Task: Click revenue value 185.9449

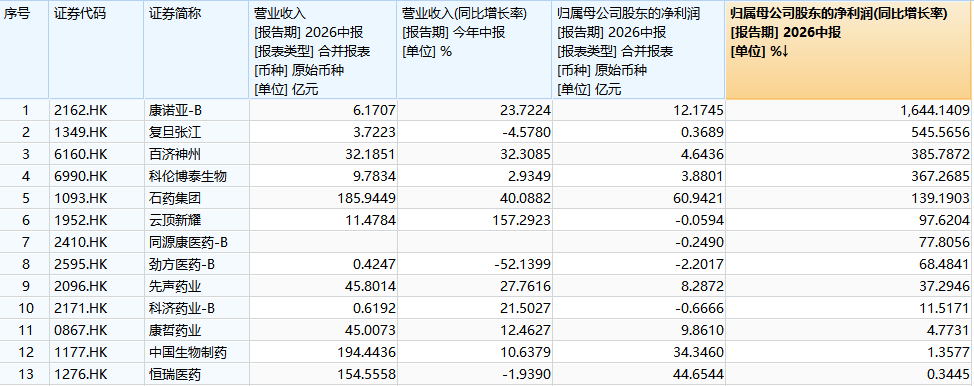Action: [367, 199]
